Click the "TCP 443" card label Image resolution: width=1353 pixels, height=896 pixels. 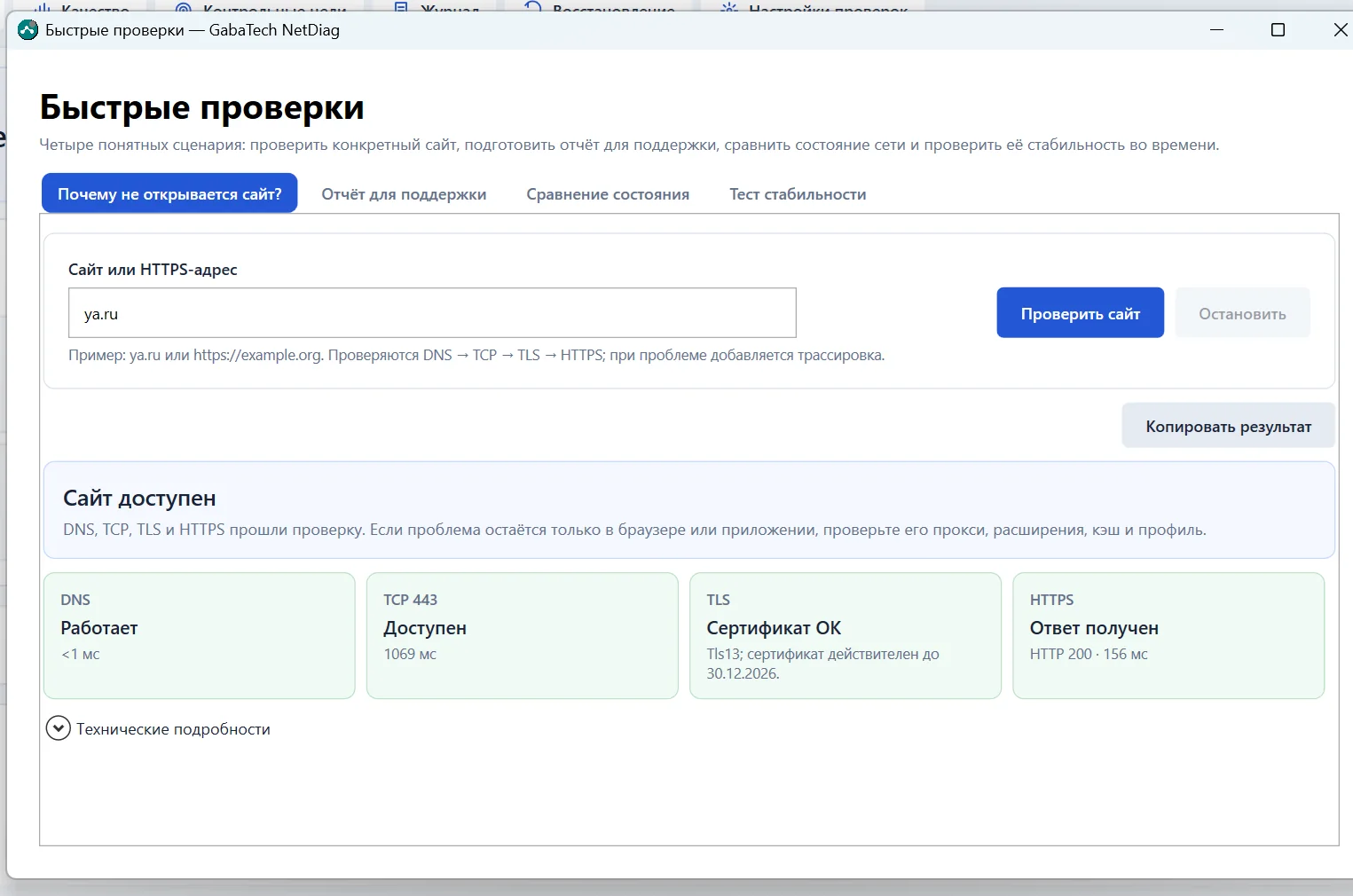410,600
